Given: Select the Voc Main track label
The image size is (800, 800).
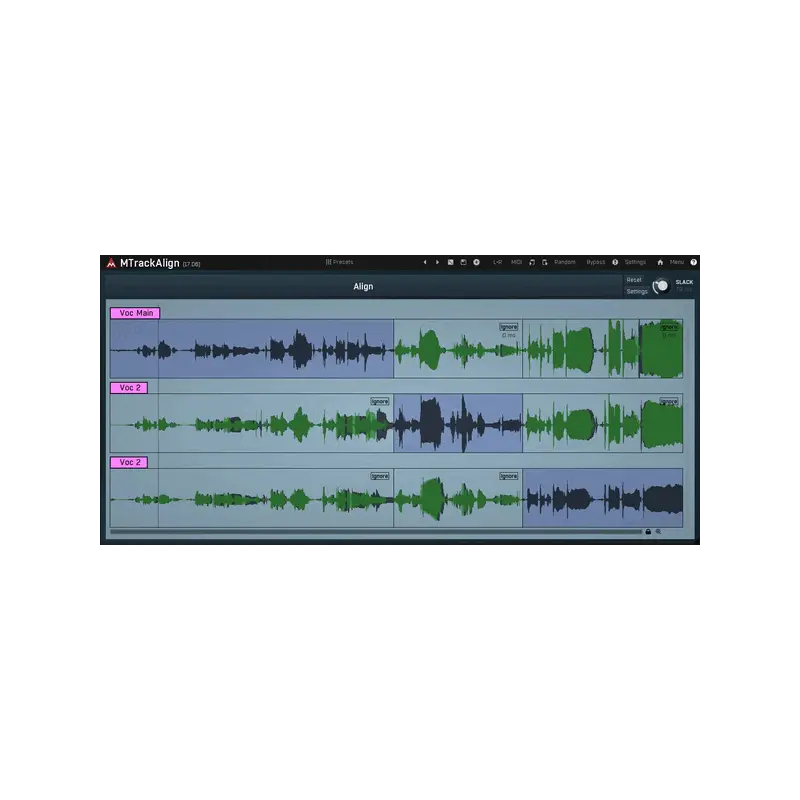Looking at the screenshot, I should coord(135,313).
